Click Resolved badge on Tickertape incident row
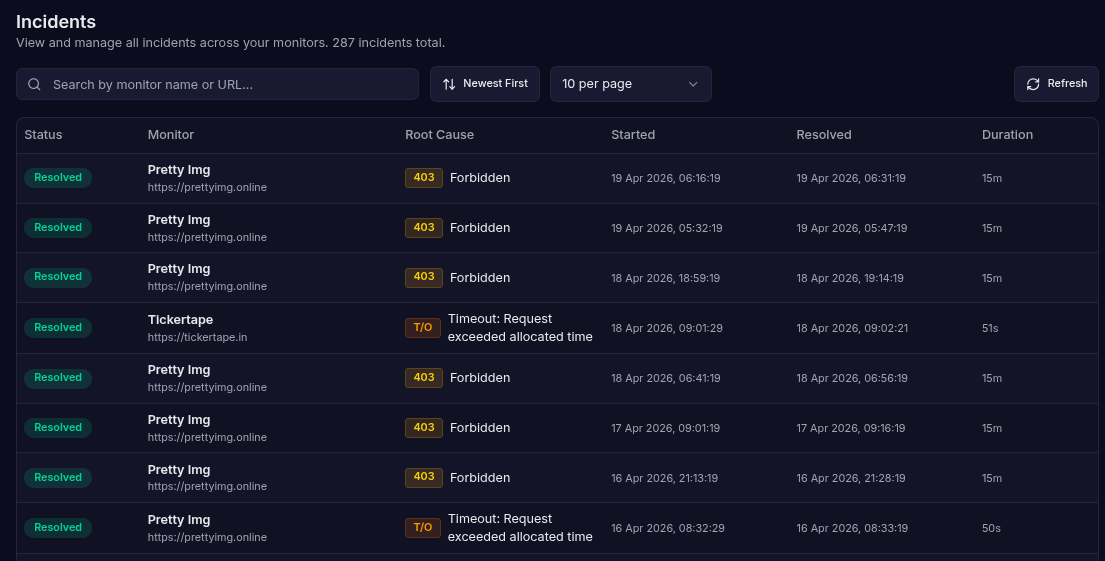 58,328
